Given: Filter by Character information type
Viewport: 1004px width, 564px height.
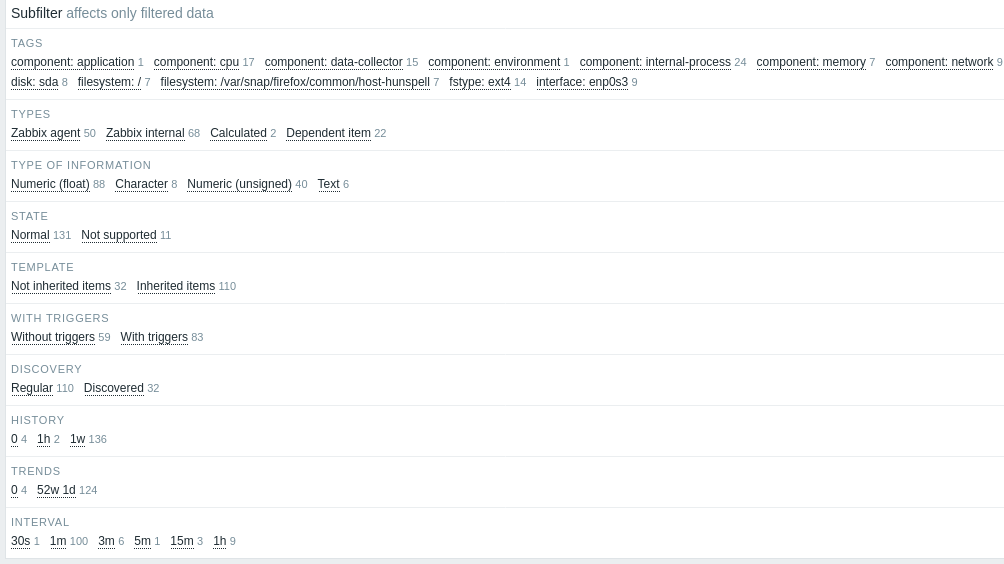Looking at the screenshot, I should pos(141,184).
